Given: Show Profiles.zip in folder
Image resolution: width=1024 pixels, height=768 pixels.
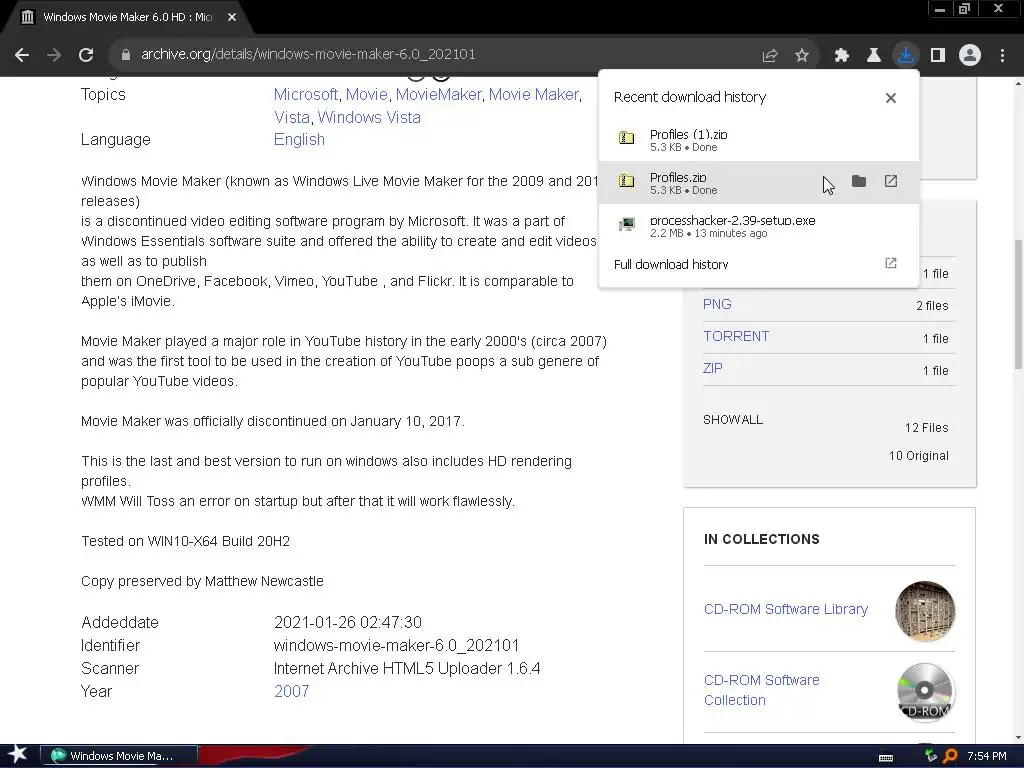Looking at the screenshot, I should pos(859,182).
